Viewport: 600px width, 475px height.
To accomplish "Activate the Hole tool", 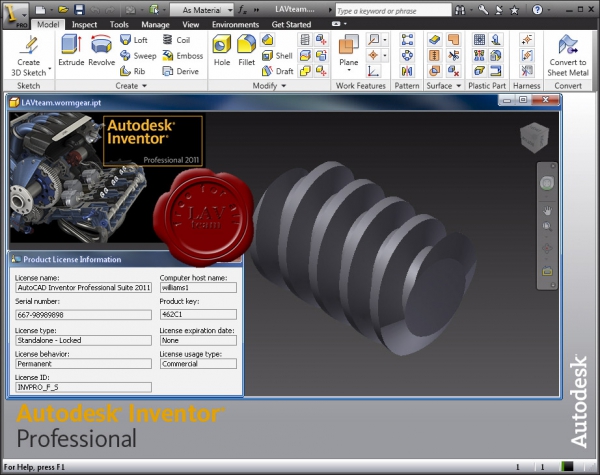I will point(222,50).
